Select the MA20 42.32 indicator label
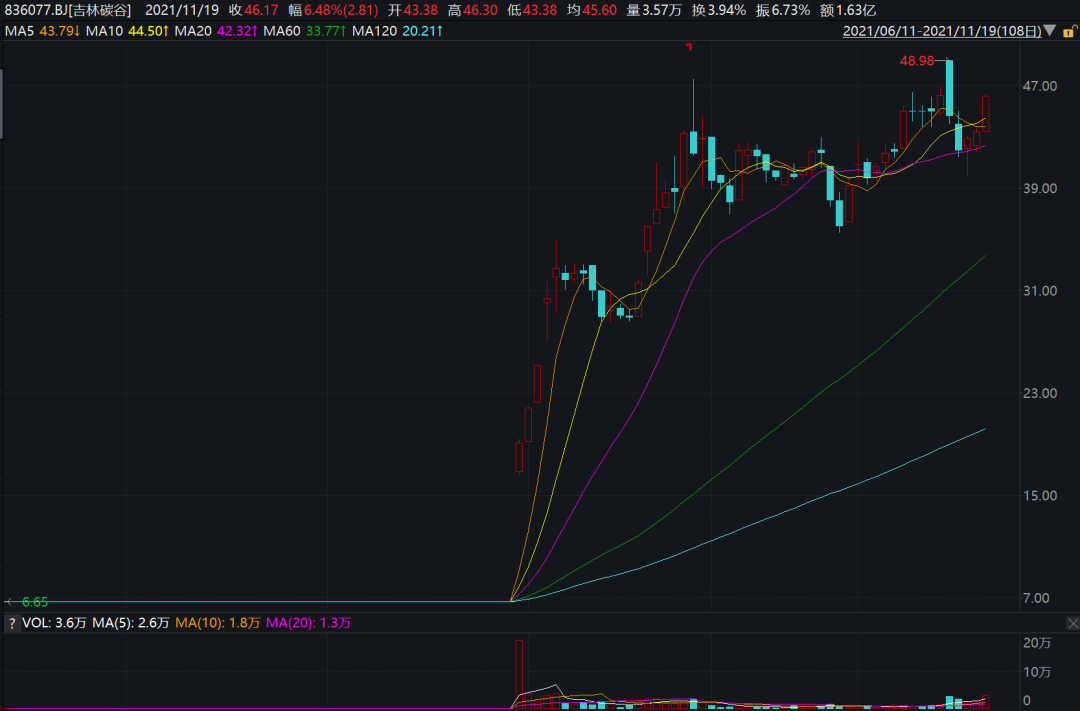Screen dimensions: 1080x711 [x=216, y=31]
